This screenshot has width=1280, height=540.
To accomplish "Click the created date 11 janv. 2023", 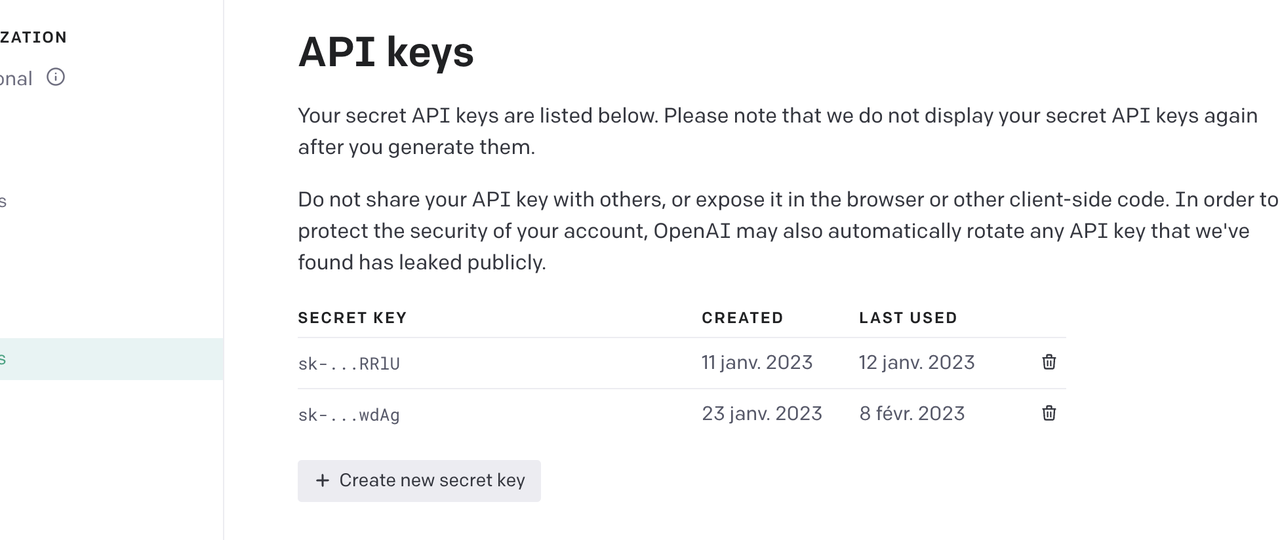I will pos(757,362).
